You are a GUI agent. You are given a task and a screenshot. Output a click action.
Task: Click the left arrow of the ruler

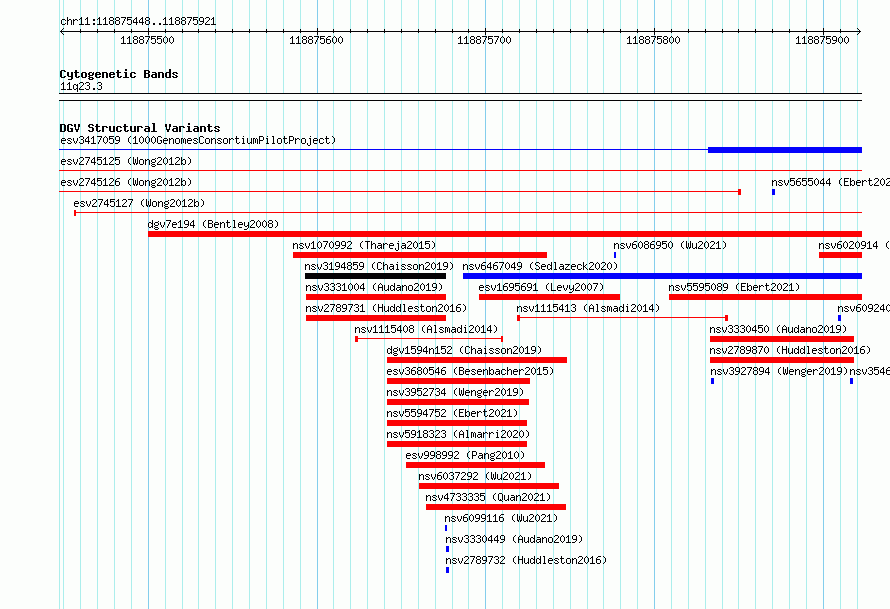pyautogui.click(x=62, y=32)
